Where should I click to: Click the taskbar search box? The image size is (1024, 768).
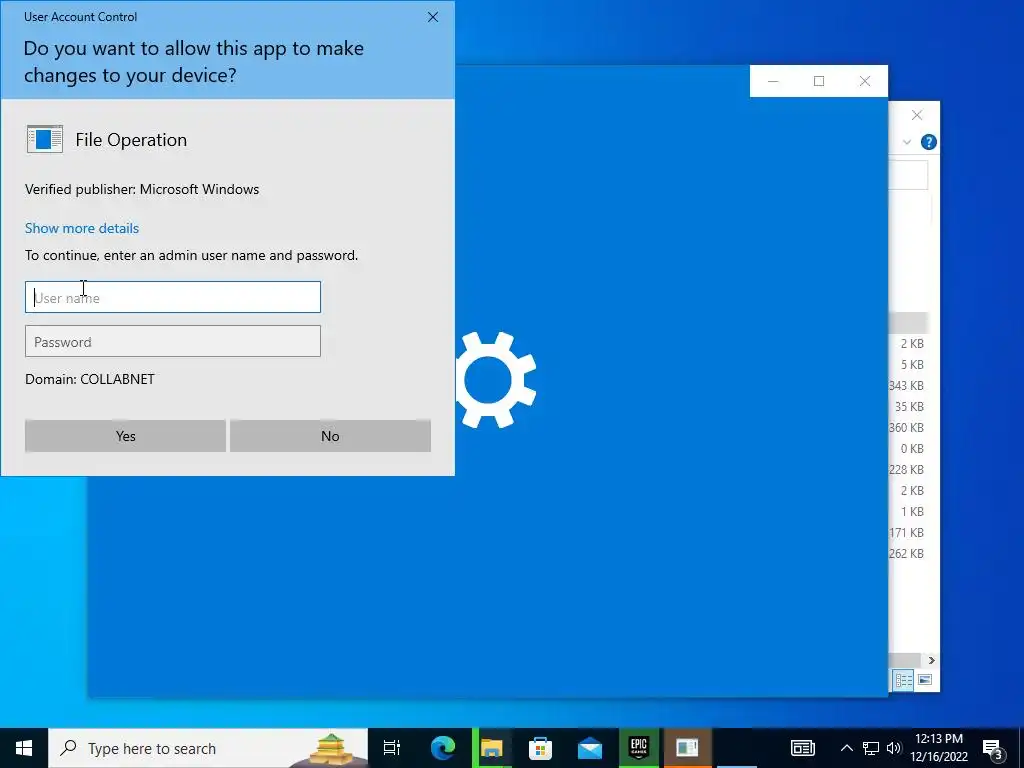pos(208,748)
